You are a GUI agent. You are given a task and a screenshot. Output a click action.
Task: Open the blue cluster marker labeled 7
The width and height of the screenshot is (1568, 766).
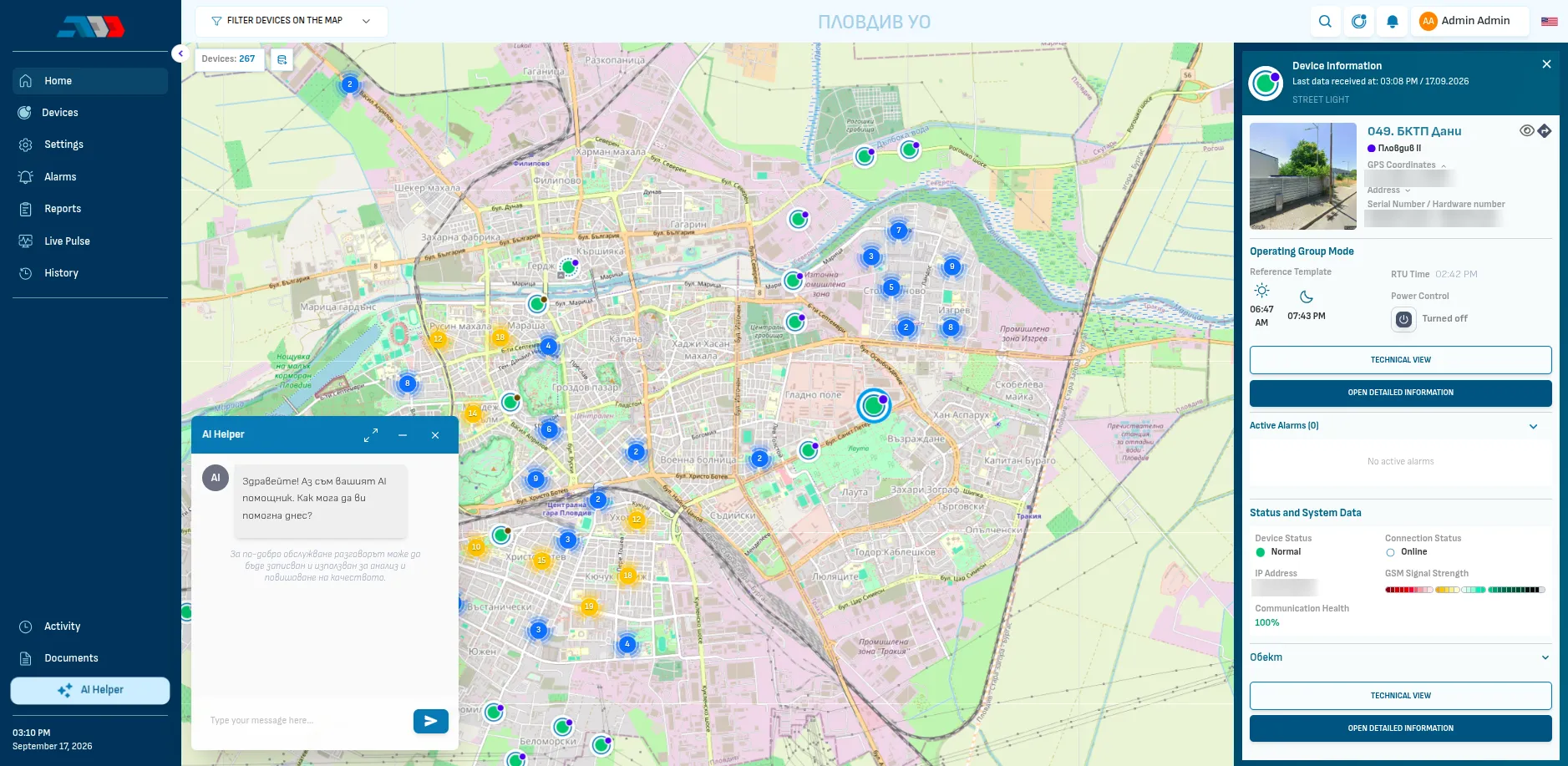[x=899, y=231]
